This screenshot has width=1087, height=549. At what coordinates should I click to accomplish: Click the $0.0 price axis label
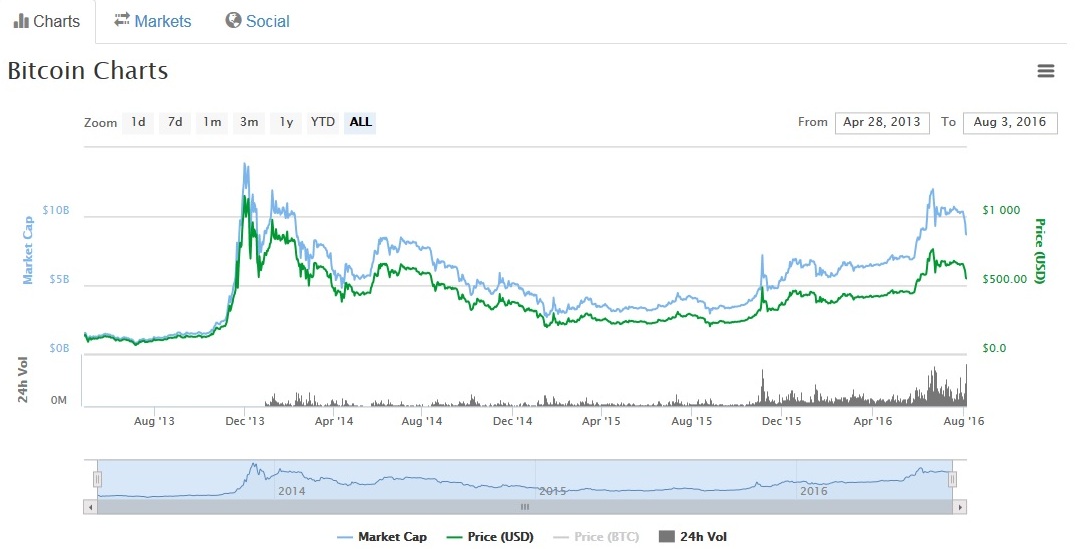pos(994,348)
